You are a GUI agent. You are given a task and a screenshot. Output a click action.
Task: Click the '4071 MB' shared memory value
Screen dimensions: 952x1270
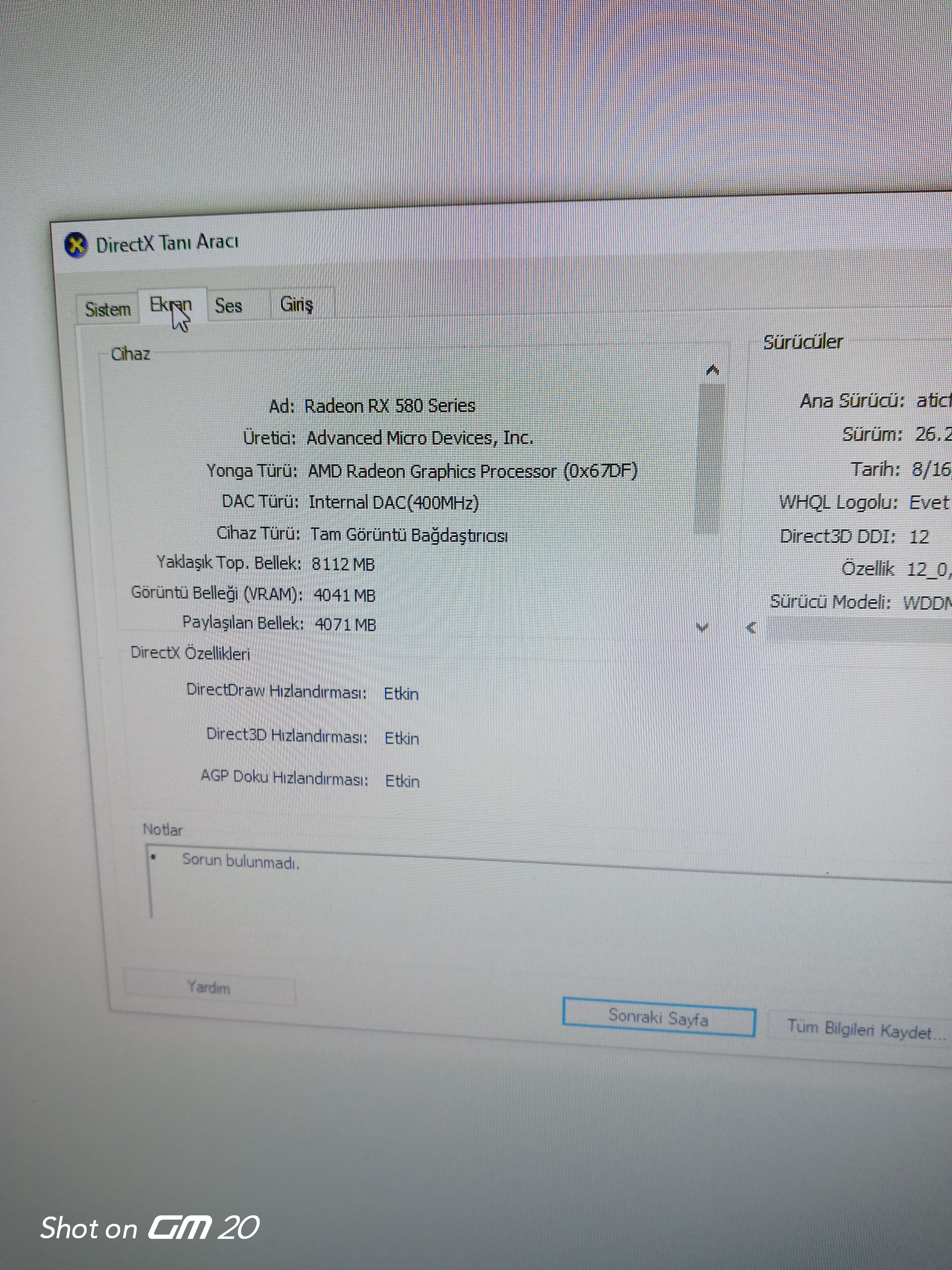point(345,624)
